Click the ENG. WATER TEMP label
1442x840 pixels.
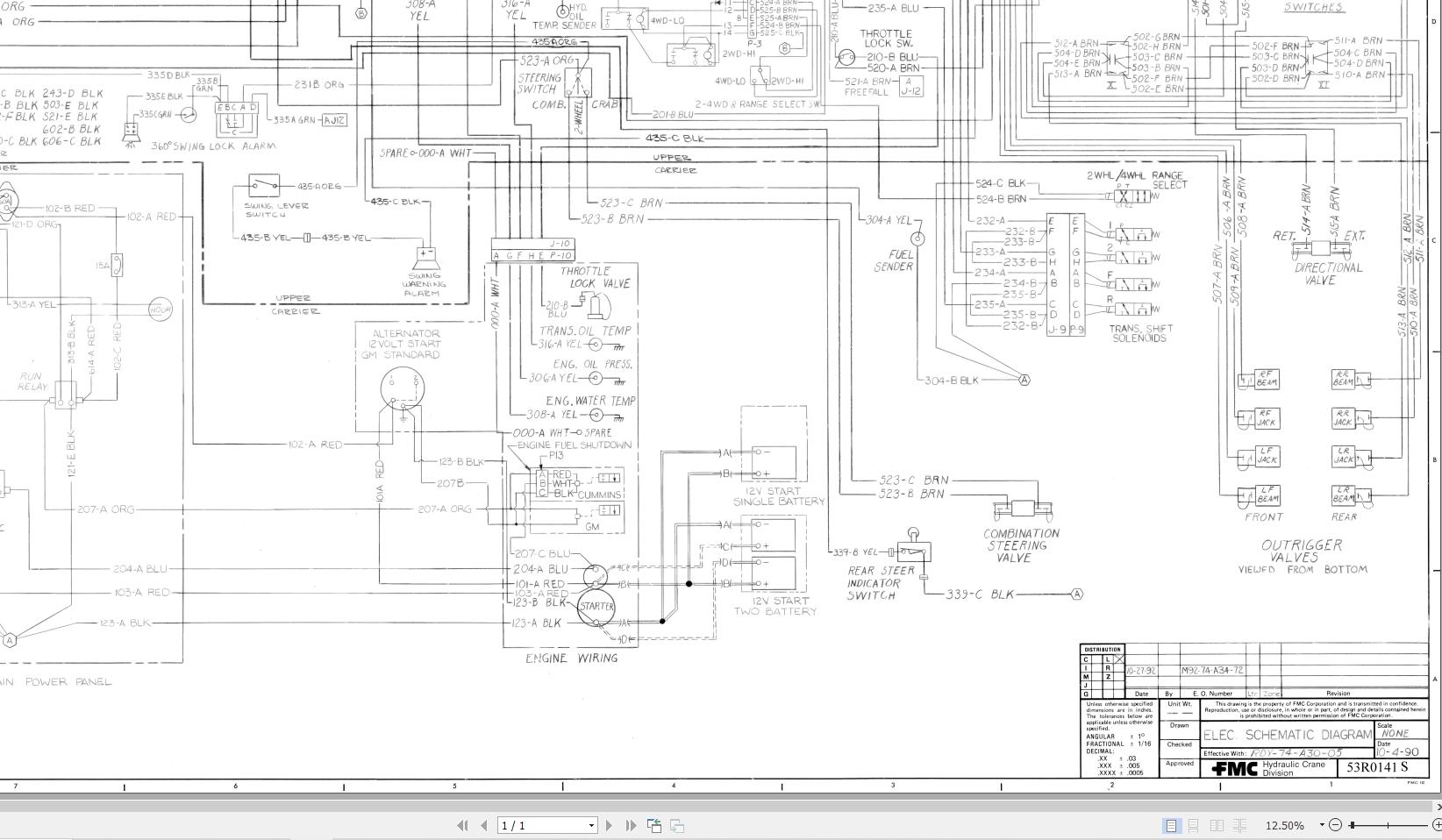point(590,401)
